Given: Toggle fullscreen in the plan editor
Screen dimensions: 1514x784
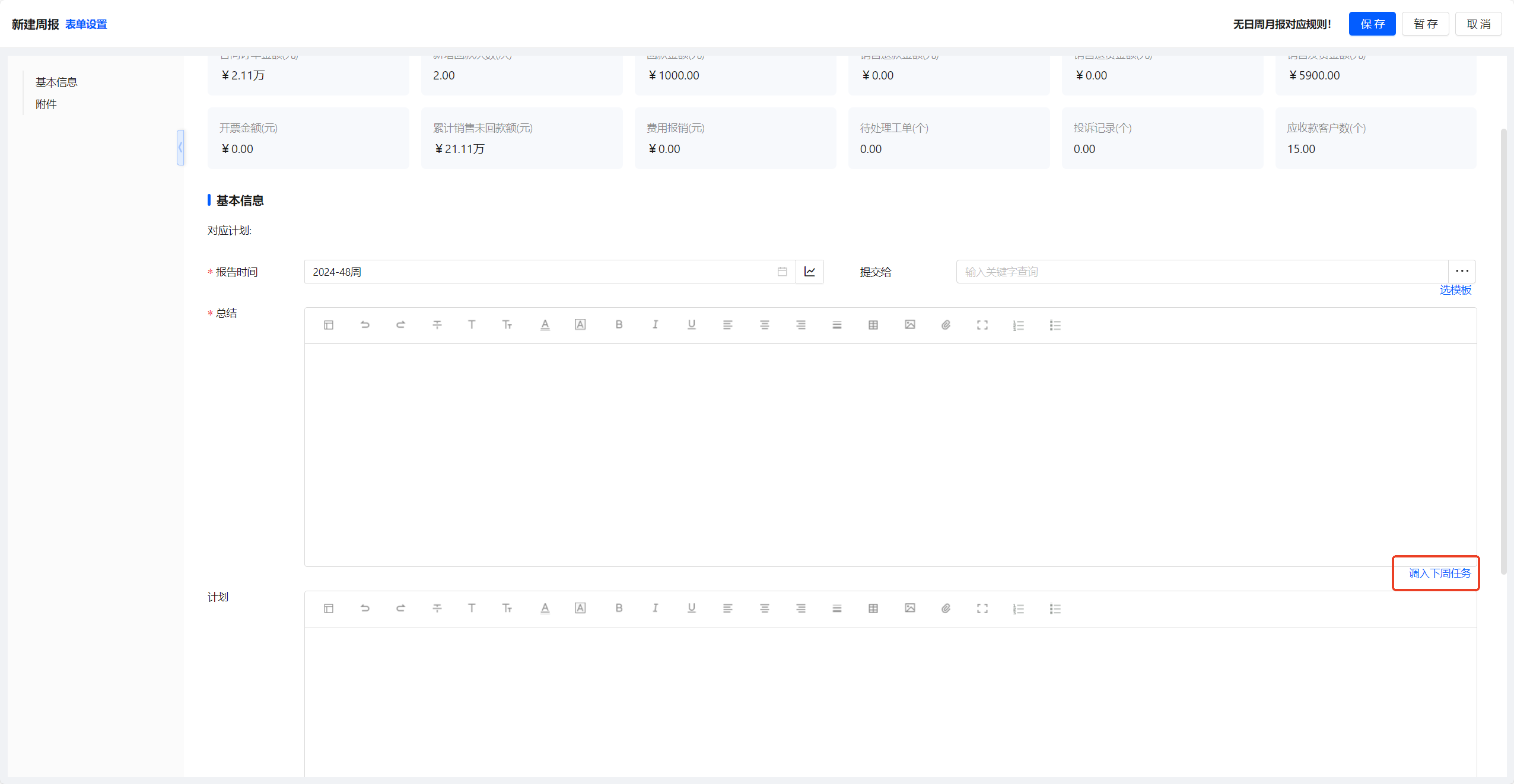Looking at the screenshot, I should coord(982,608).
